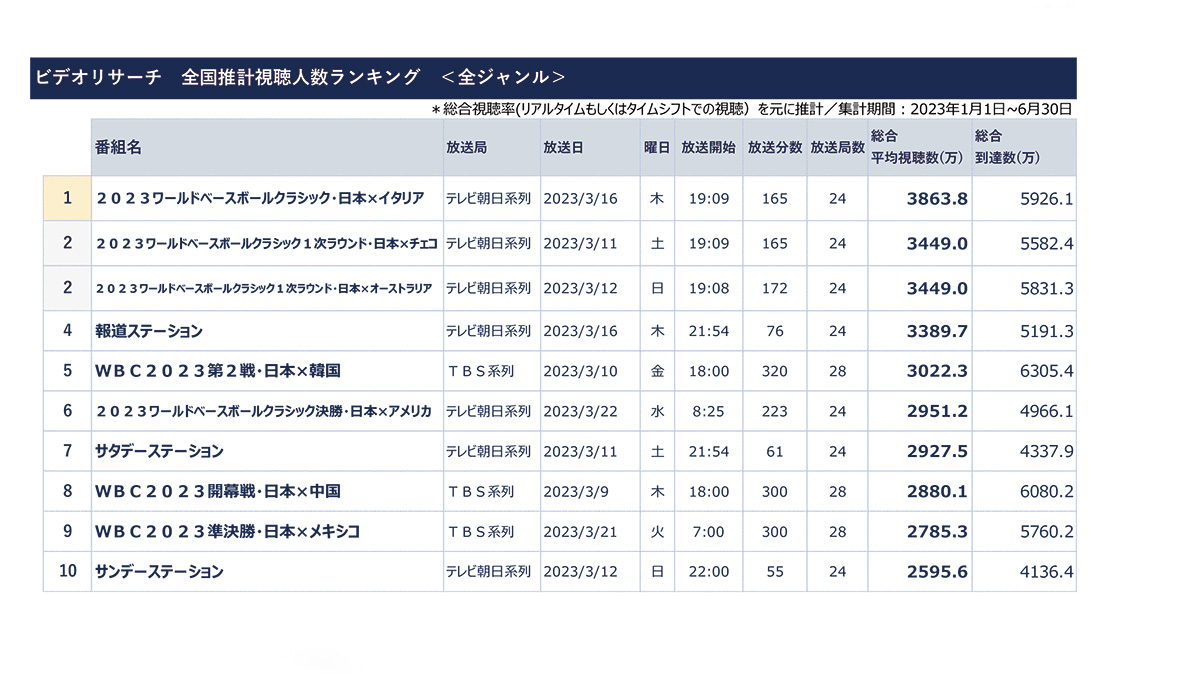Select the 報道ステーション program name
Image resolution: width=1200 pixels, height=686 pixels.
pos(149,330)
